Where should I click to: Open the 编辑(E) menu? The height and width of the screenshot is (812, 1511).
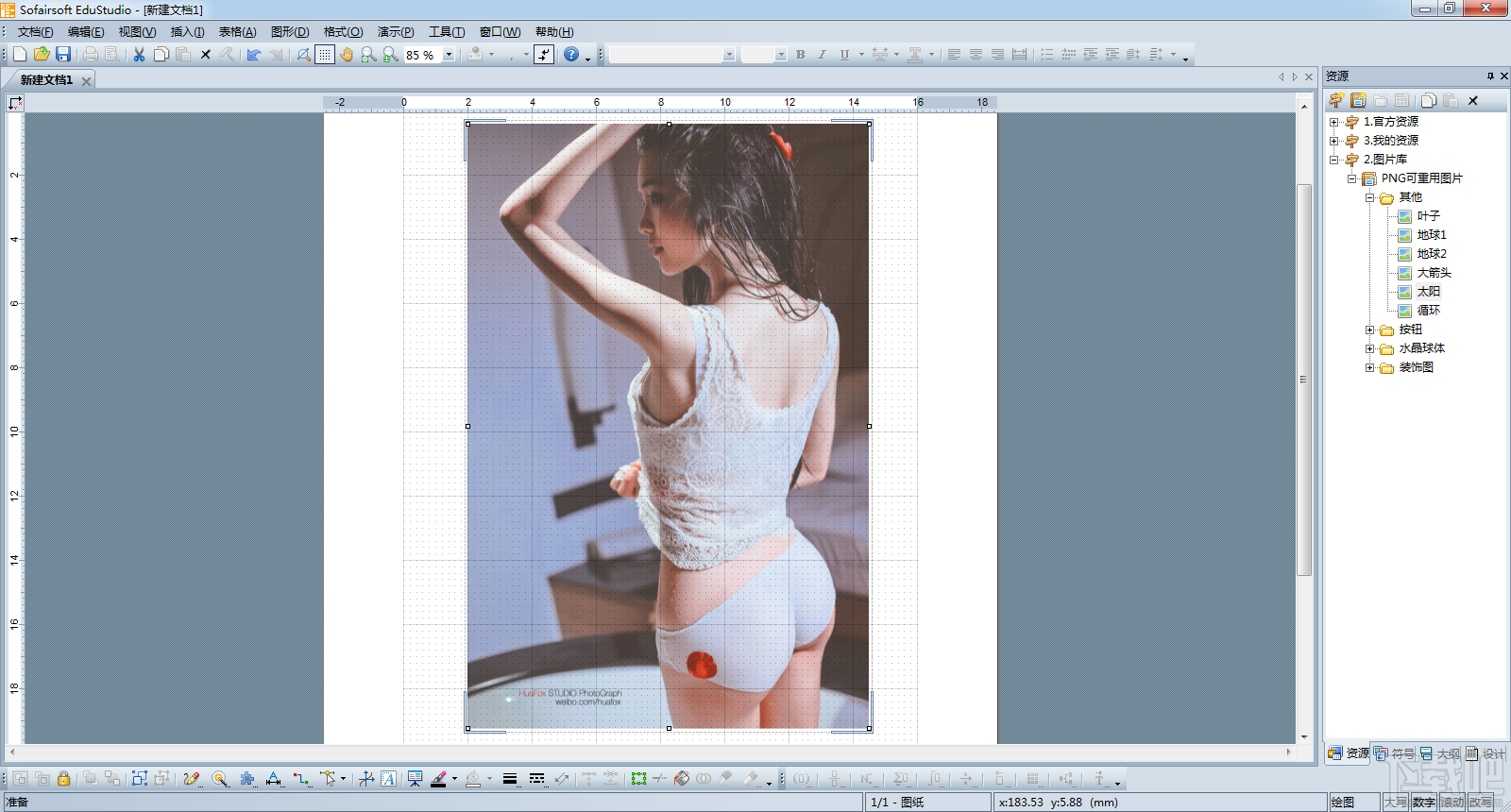click(x=86, y=32)
